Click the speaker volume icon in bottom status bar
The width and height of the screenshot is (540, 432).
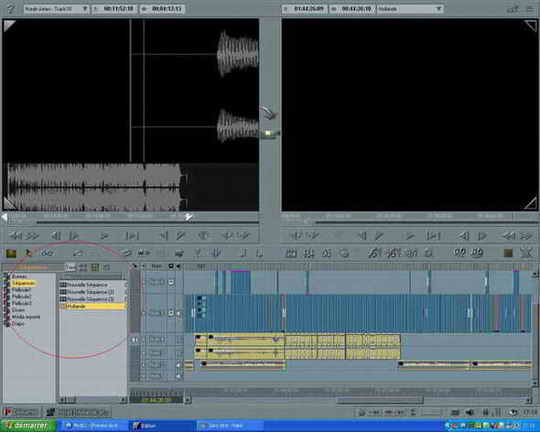tap(469, 412)
